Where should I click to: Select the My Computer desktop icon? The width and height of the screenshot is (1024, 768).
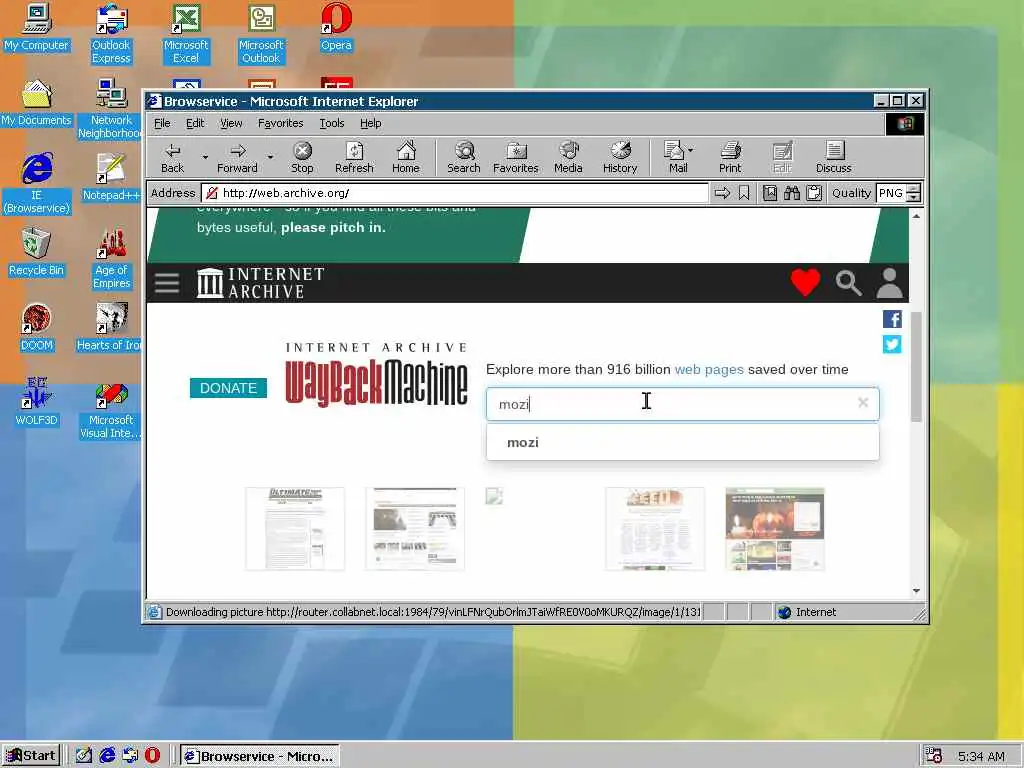pyautogui.click(x=36, y=27)
